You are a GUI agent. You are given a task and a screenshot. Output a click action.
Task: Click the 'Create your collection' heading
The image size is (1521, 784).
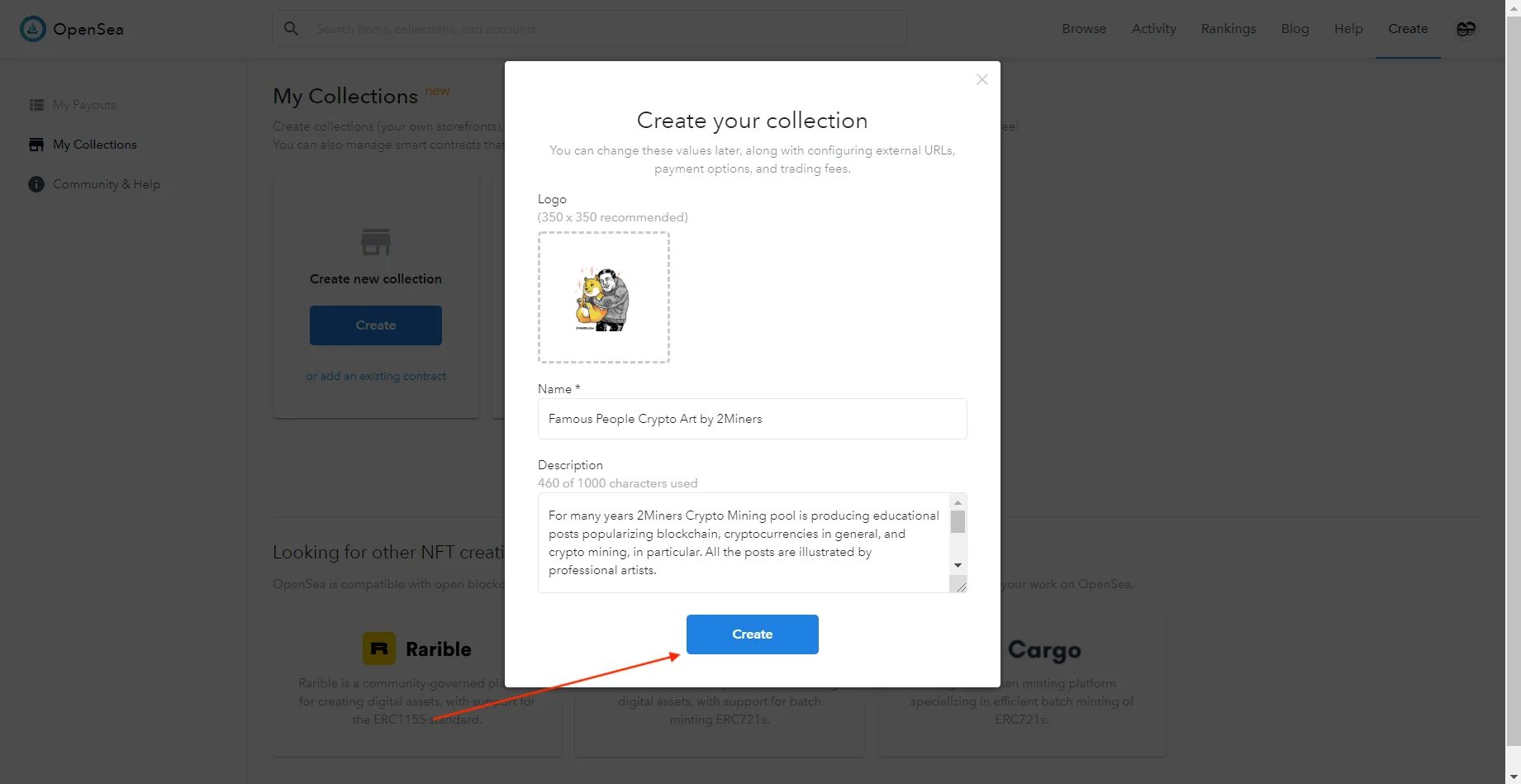click(752, 121)
